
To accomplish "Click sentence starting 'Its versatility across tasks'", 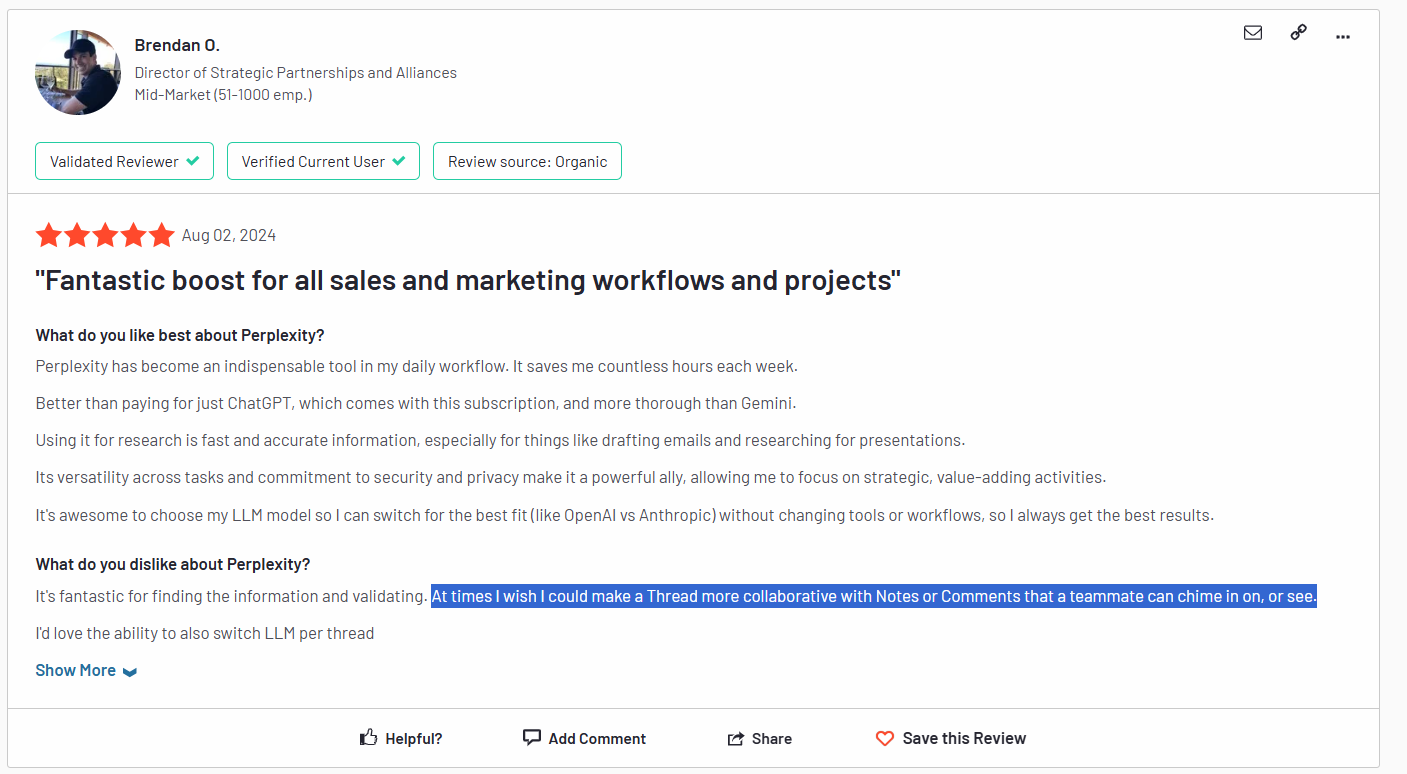I will (x=571, y=477).
